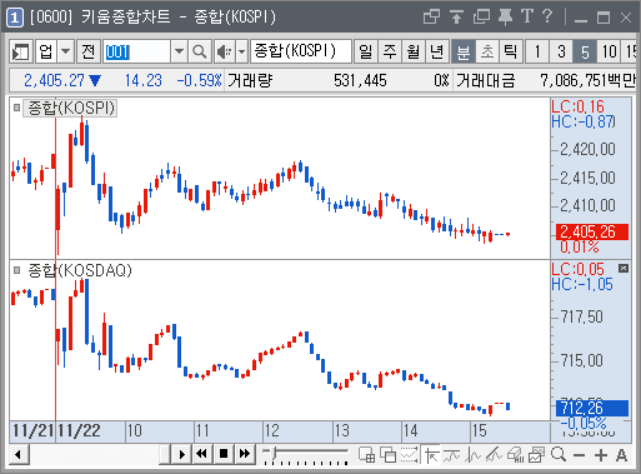Expand the index code history dropdown
The width and height of the screenshot is (641, 474).
pos(179,52)
